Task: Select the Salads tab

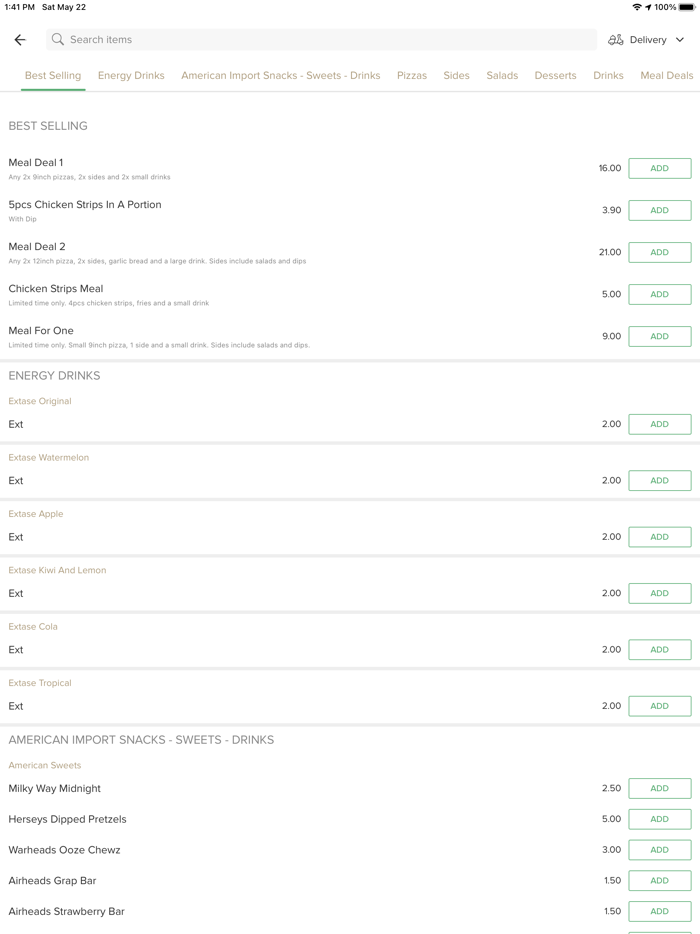Action: [x=502, y=76]
